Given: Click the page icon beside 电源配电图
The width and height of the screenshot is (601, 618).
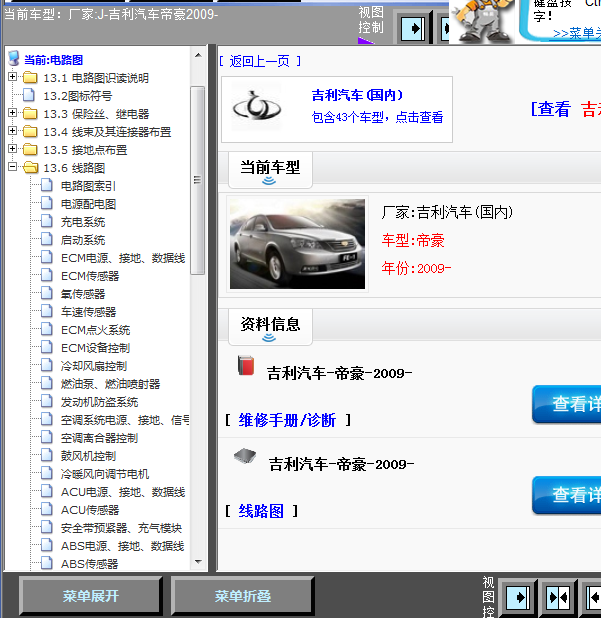Looking at the screenshot, I should coord(47,203).
